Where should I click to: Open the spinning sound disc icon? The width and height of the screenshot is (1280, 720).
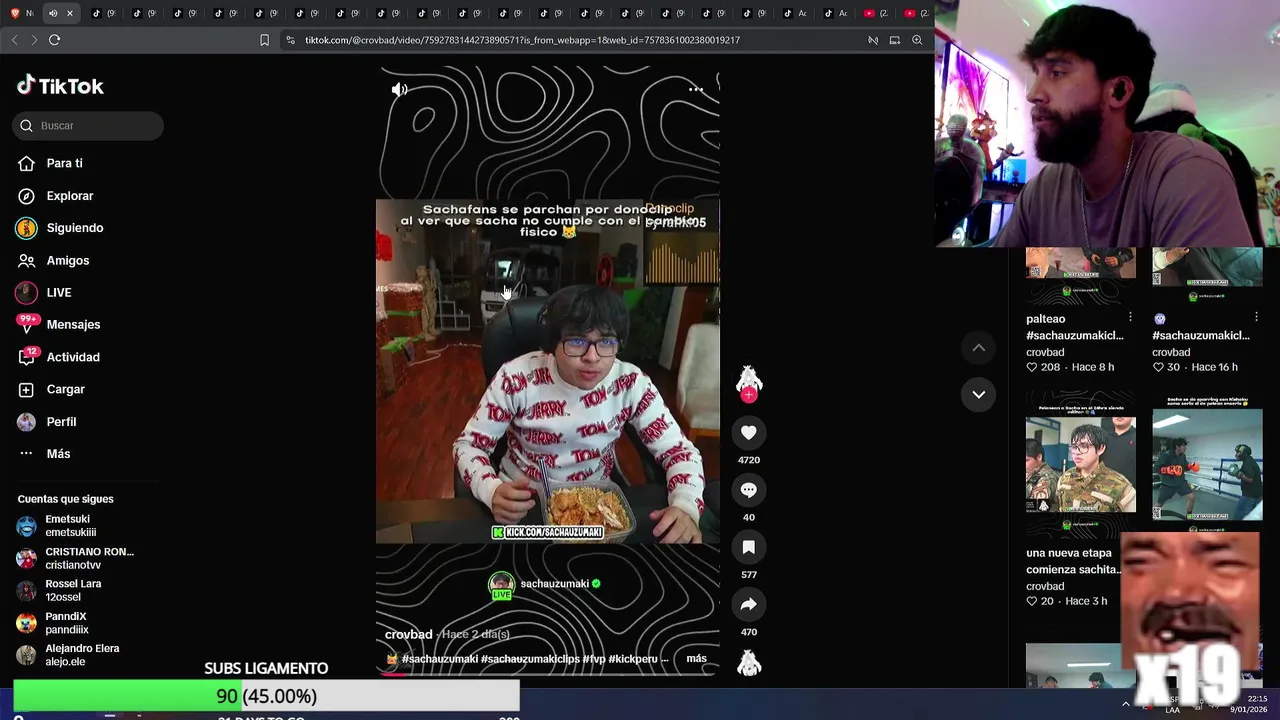[x=748, y=663]
